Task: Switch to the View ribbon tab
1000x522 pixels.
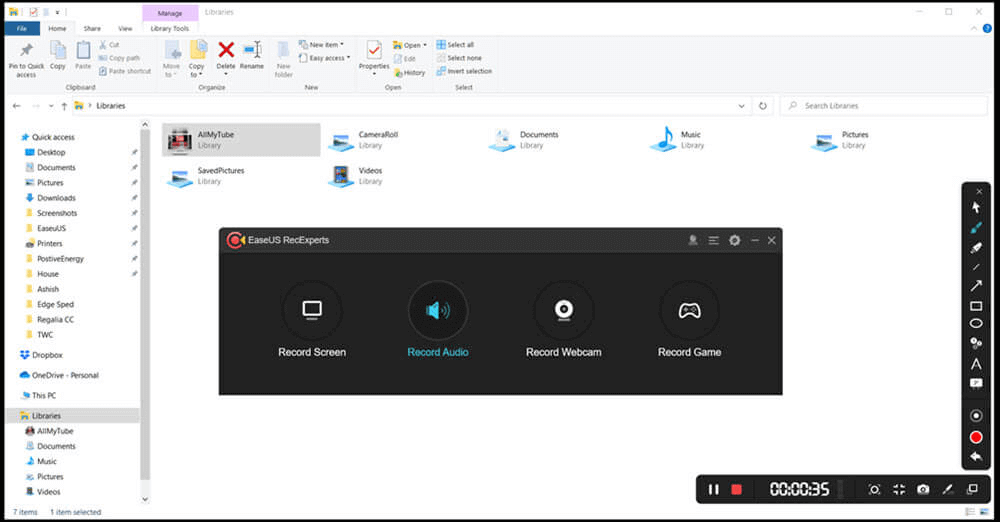Action: pos(125,28)
